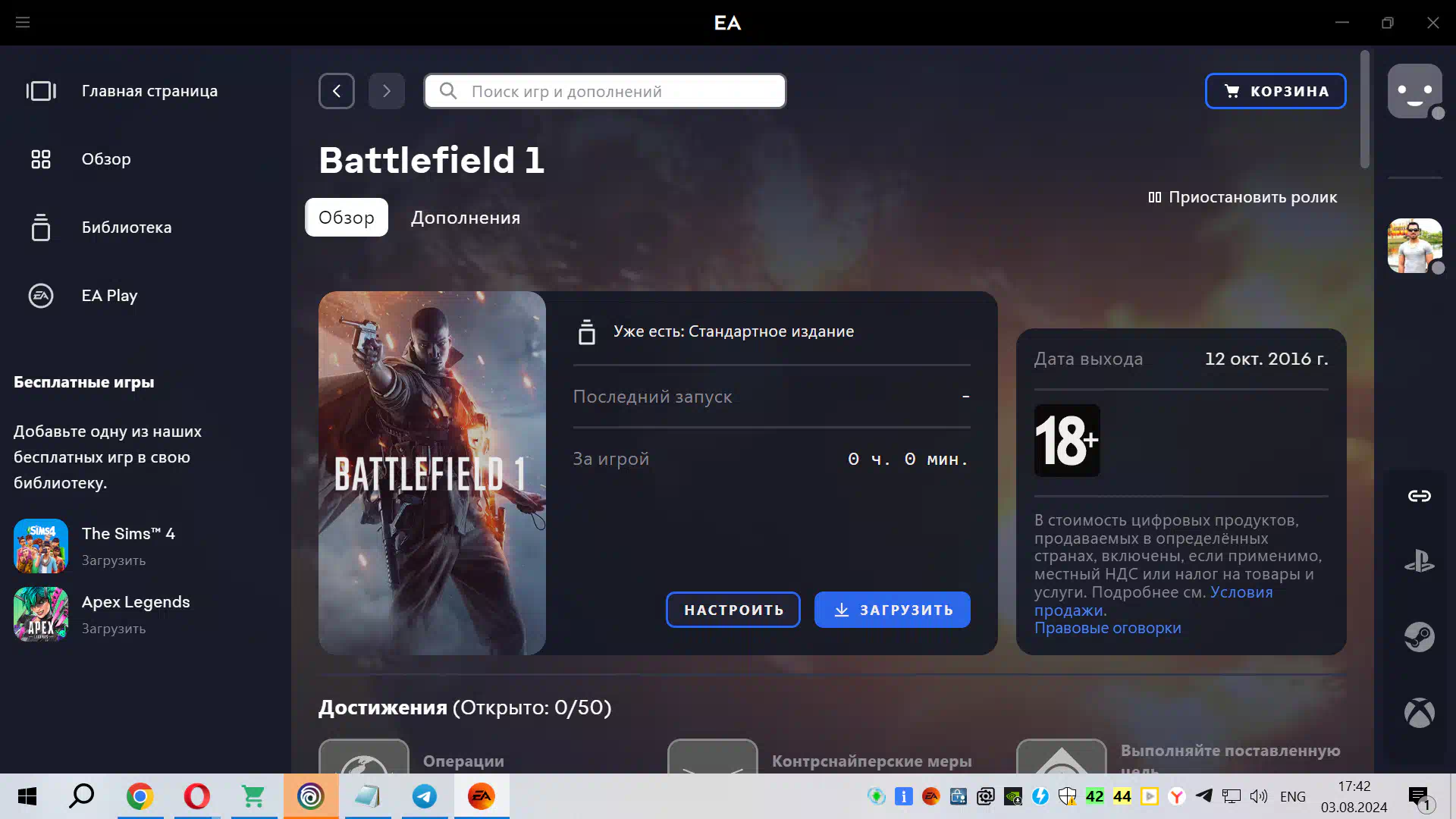Focus the search field for games and add-ons

(605, 91)
